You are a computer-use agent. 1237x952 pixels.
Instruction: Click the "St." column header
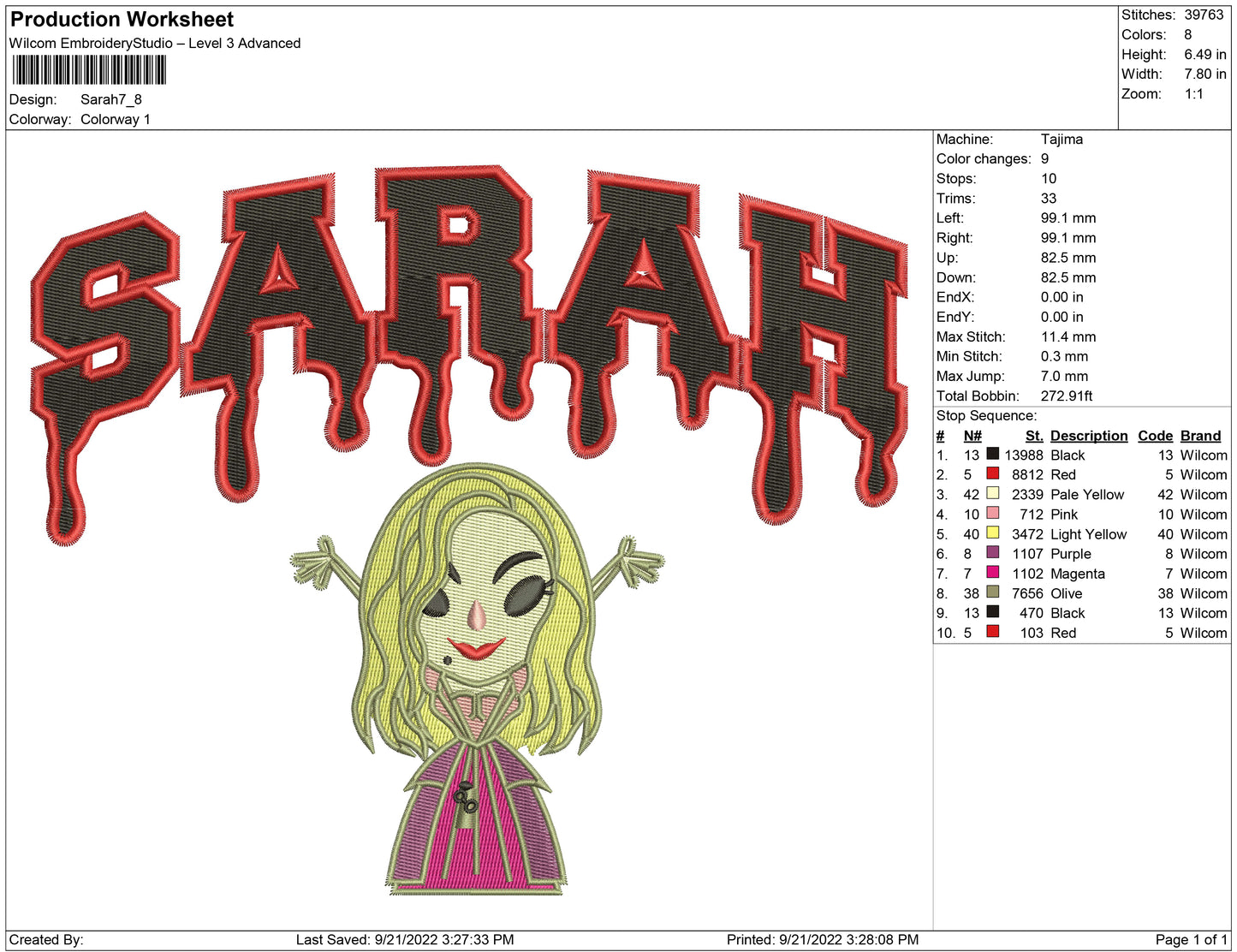coord(1034,435)
